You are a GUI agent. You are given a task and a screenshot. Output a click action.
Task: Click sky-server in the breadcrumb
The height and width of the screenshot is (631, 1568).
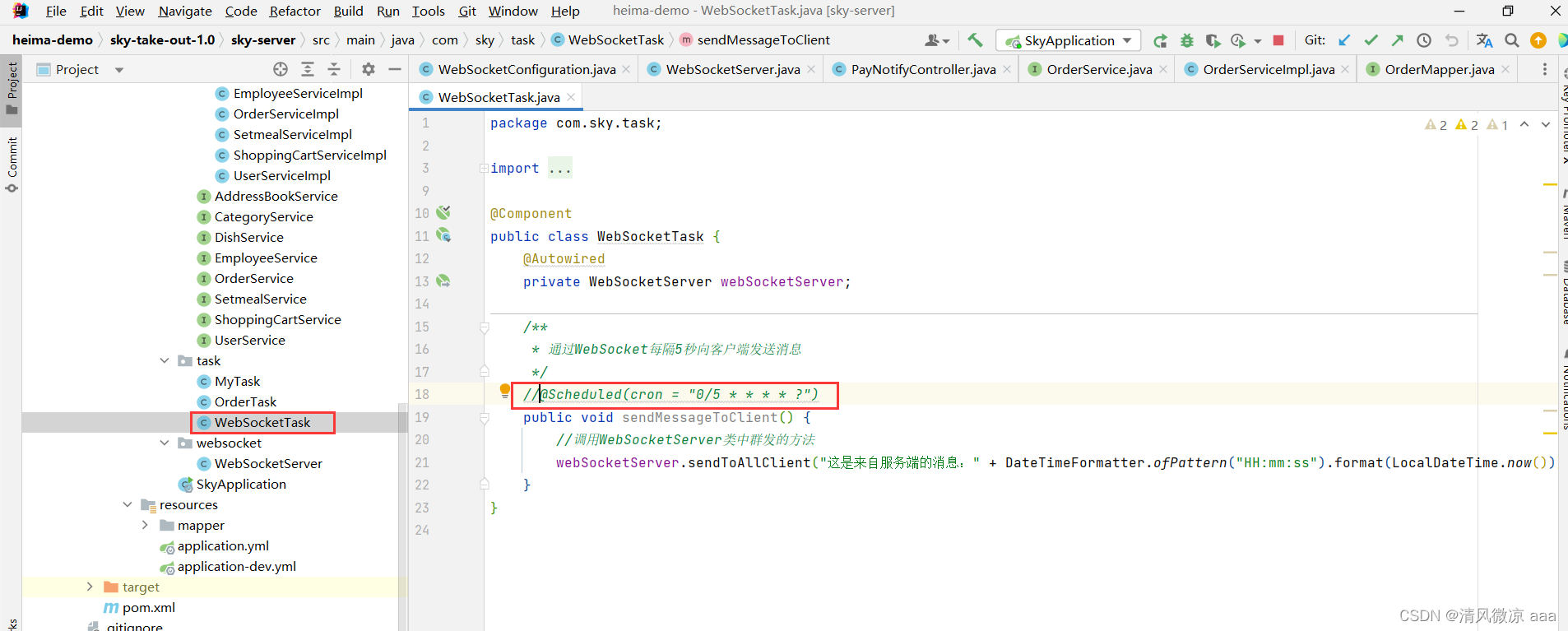click(x=263, y=39)
